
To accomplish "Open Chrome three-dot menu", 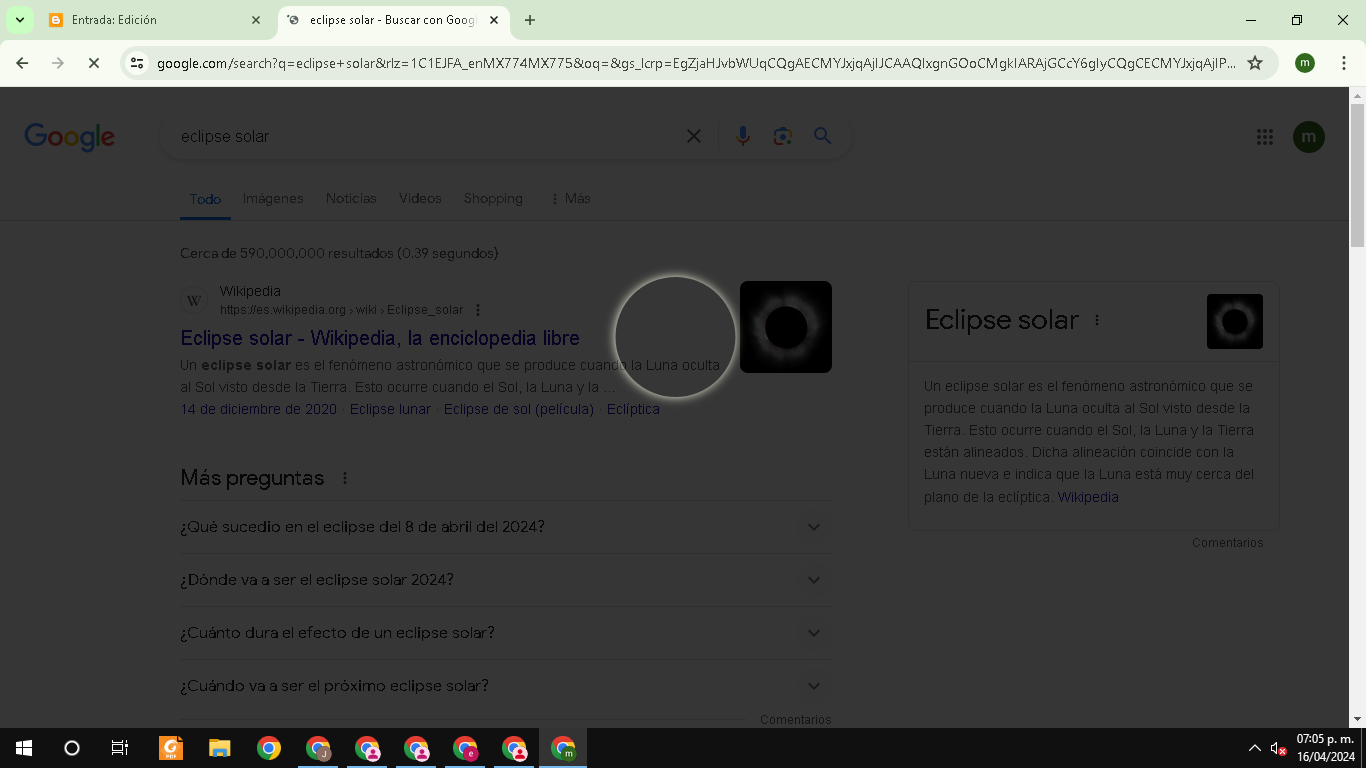I will coord(1343,63).
